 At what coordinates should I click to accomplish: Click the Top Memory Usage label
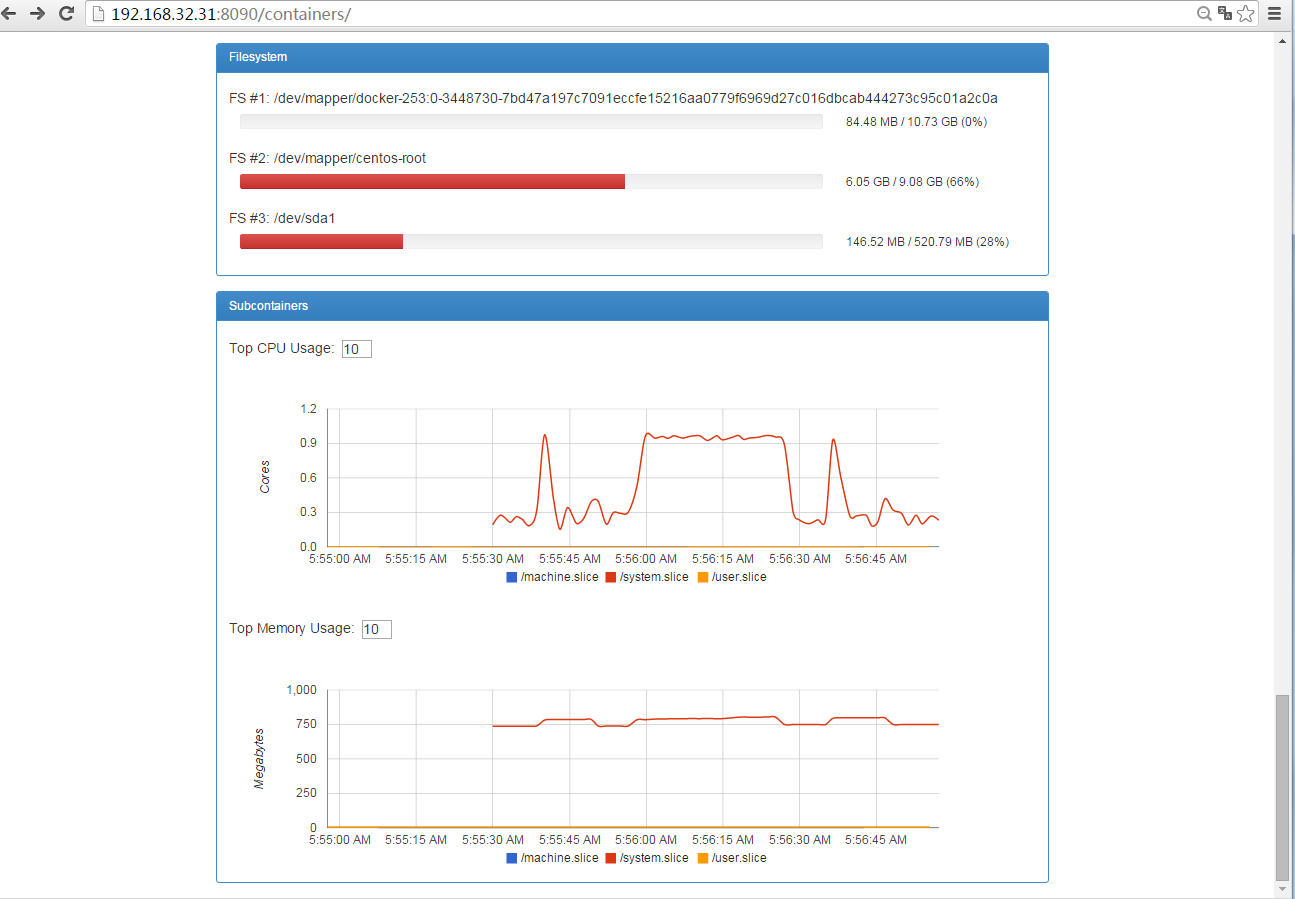[291, 629]
